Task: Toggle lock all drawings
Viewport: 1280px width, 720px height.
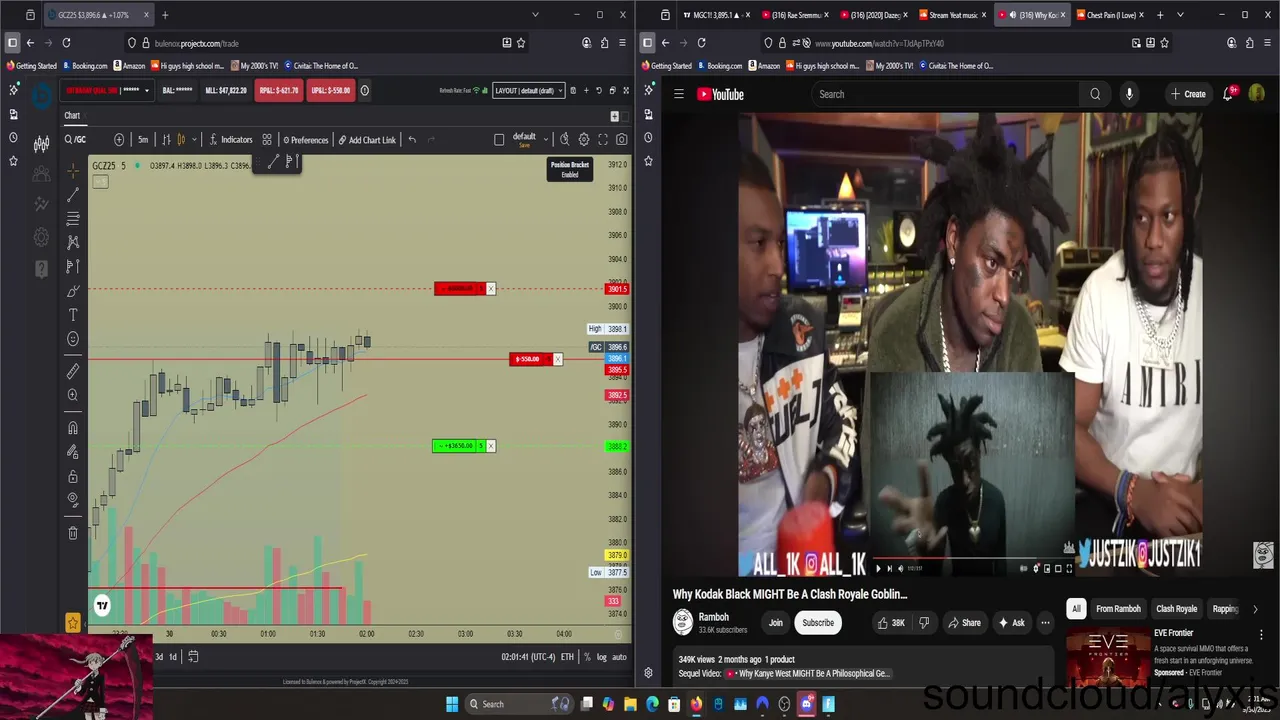Action: point(73,476)
